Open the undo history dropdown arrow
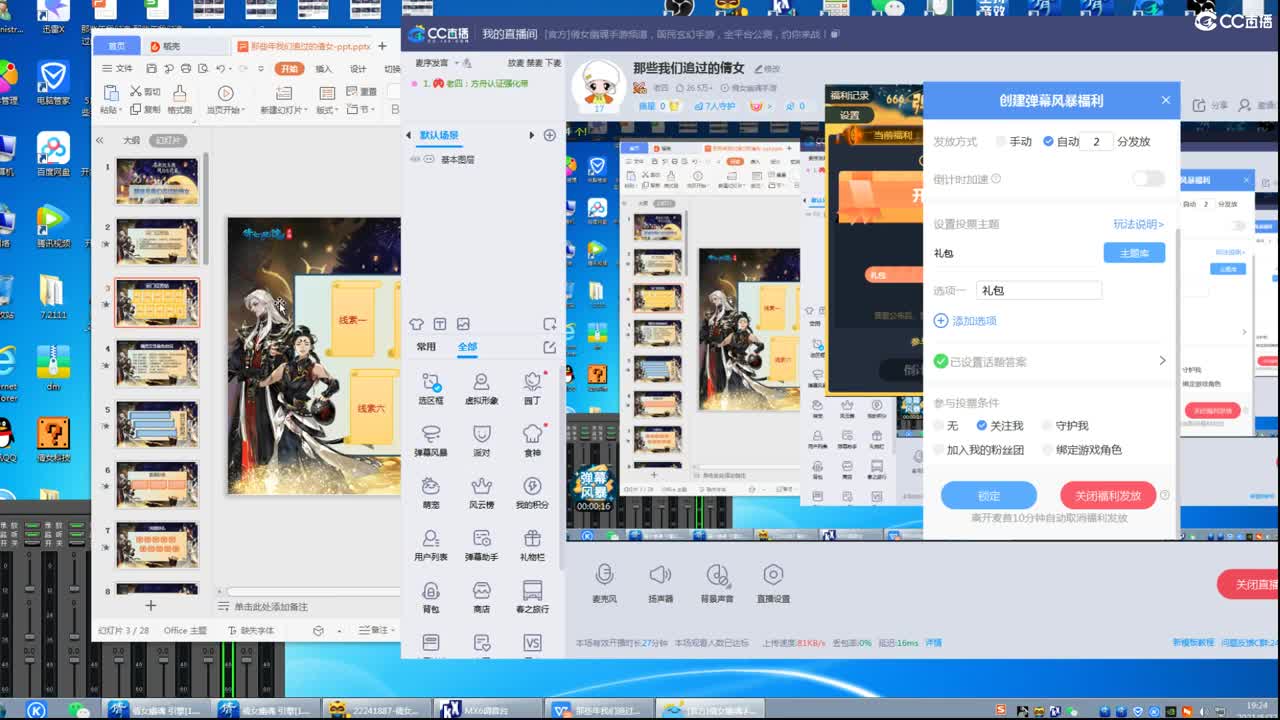 coord(230,69)
